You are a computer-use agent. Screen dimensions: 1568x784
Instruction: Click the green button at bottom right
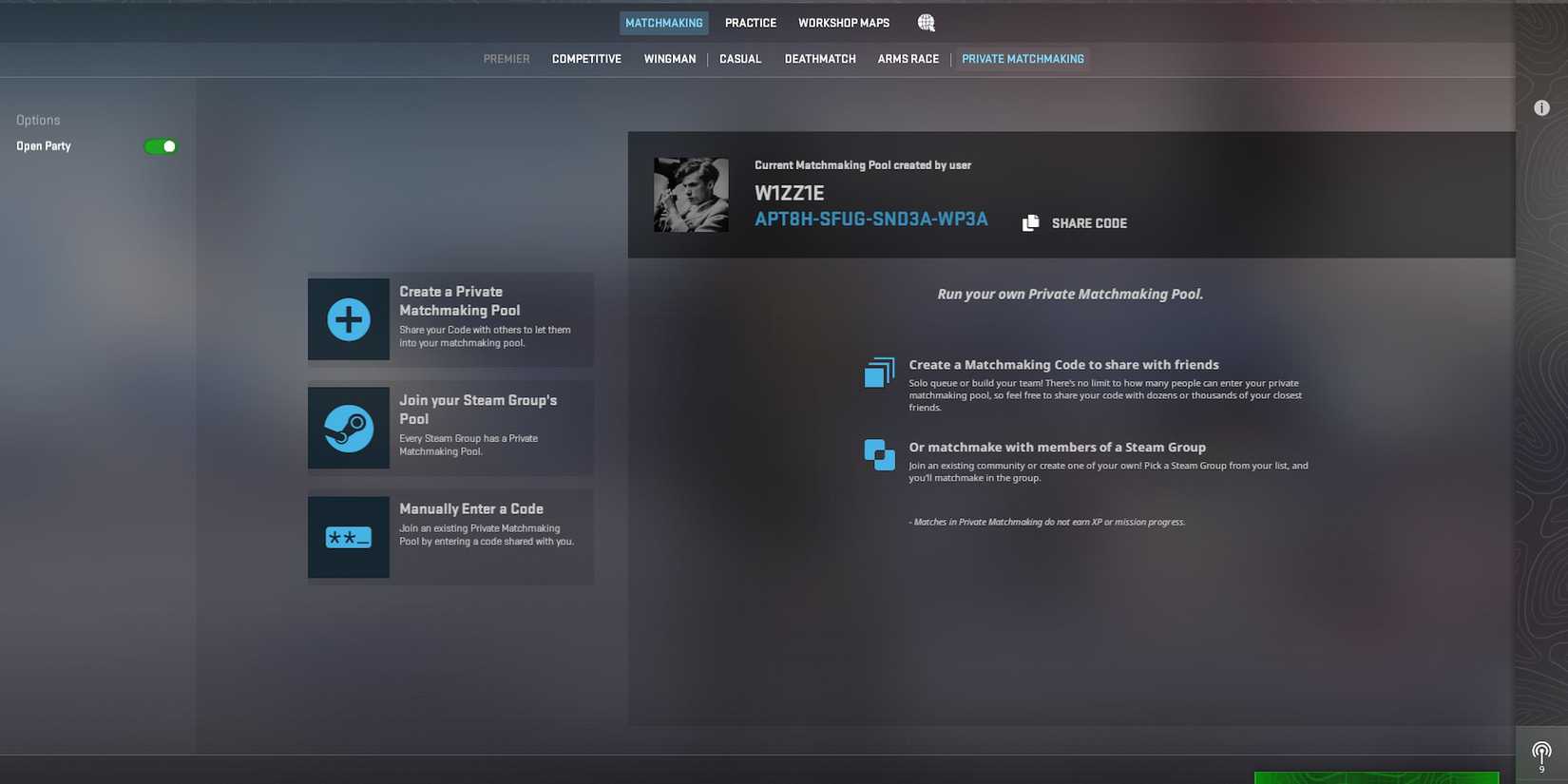click(x=1376, y=778)
